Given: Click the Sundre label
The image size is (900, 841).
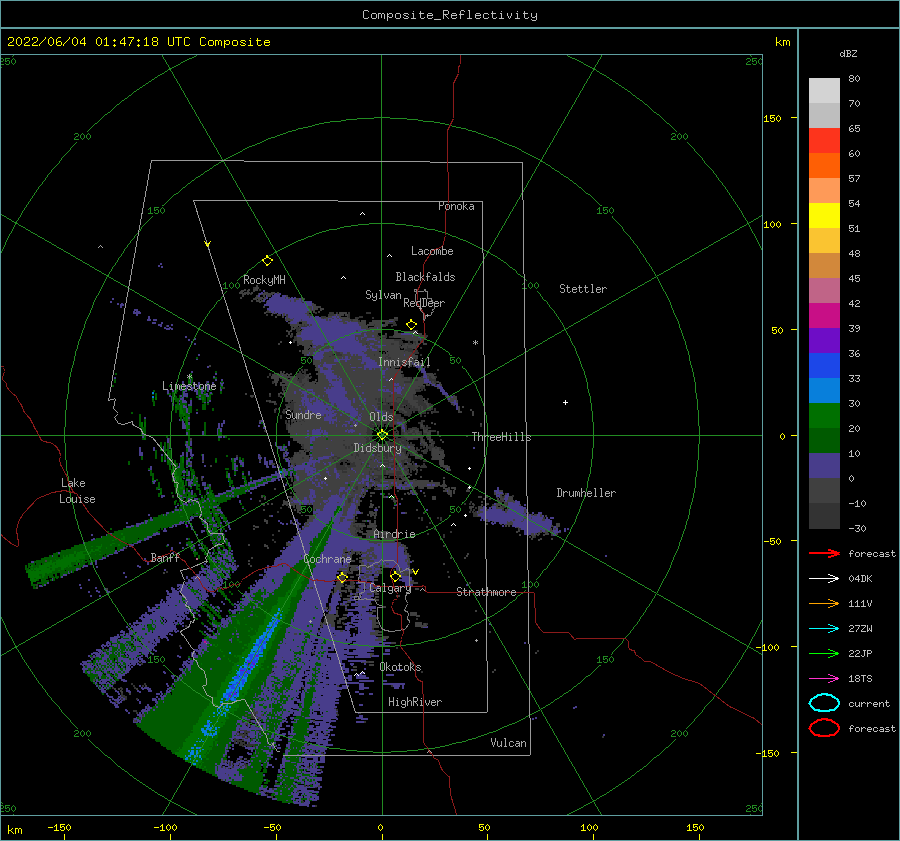Looking at the screenshot, I should [x=303, y=415].
